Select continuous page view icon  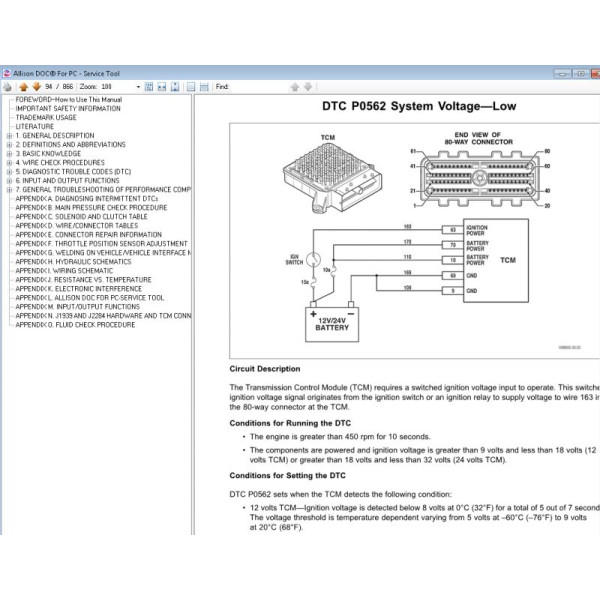click(x=203, y=87)
